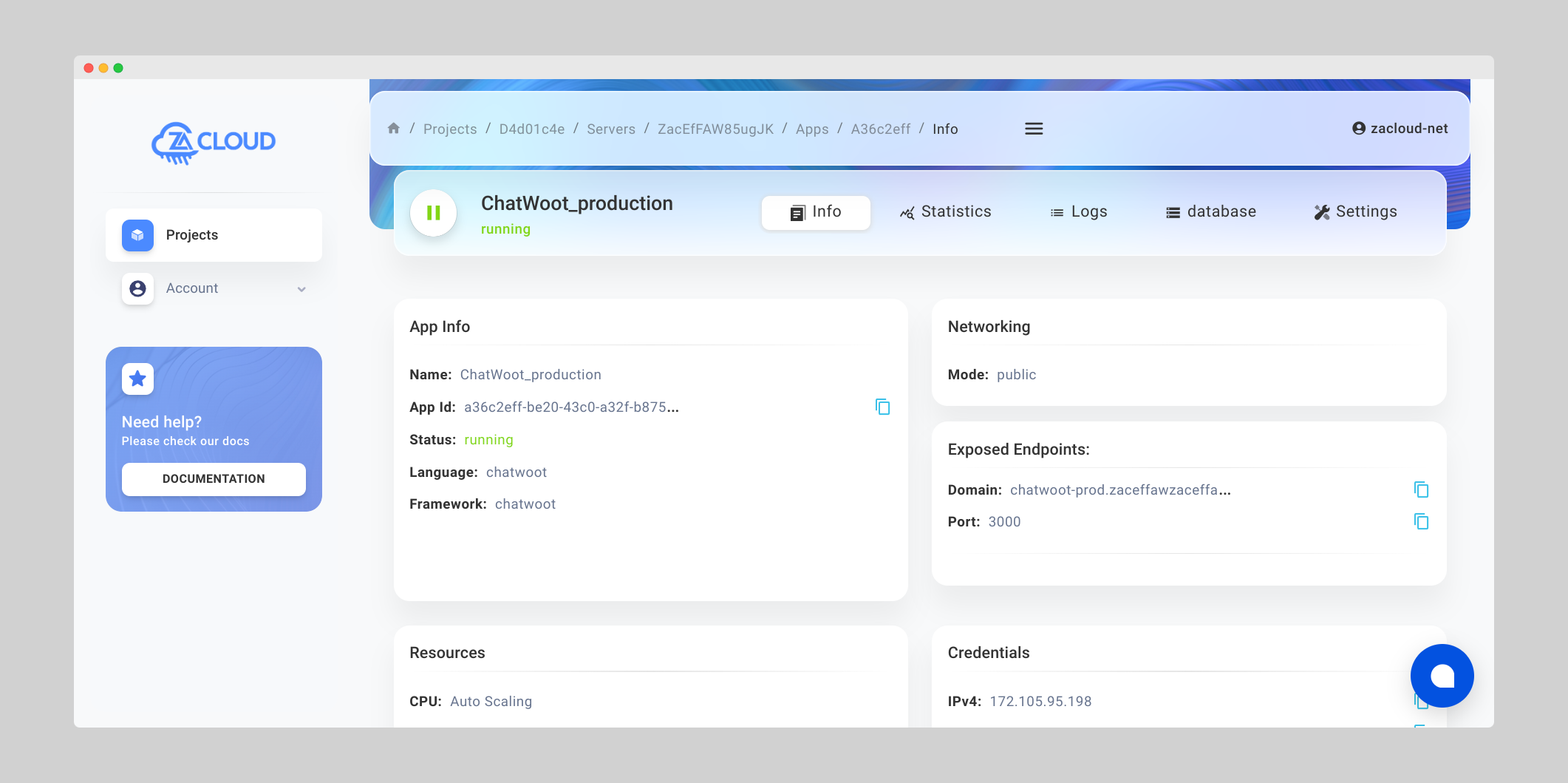Open Projects in the sidebar
1568x783 pixels.
point(214,235)
